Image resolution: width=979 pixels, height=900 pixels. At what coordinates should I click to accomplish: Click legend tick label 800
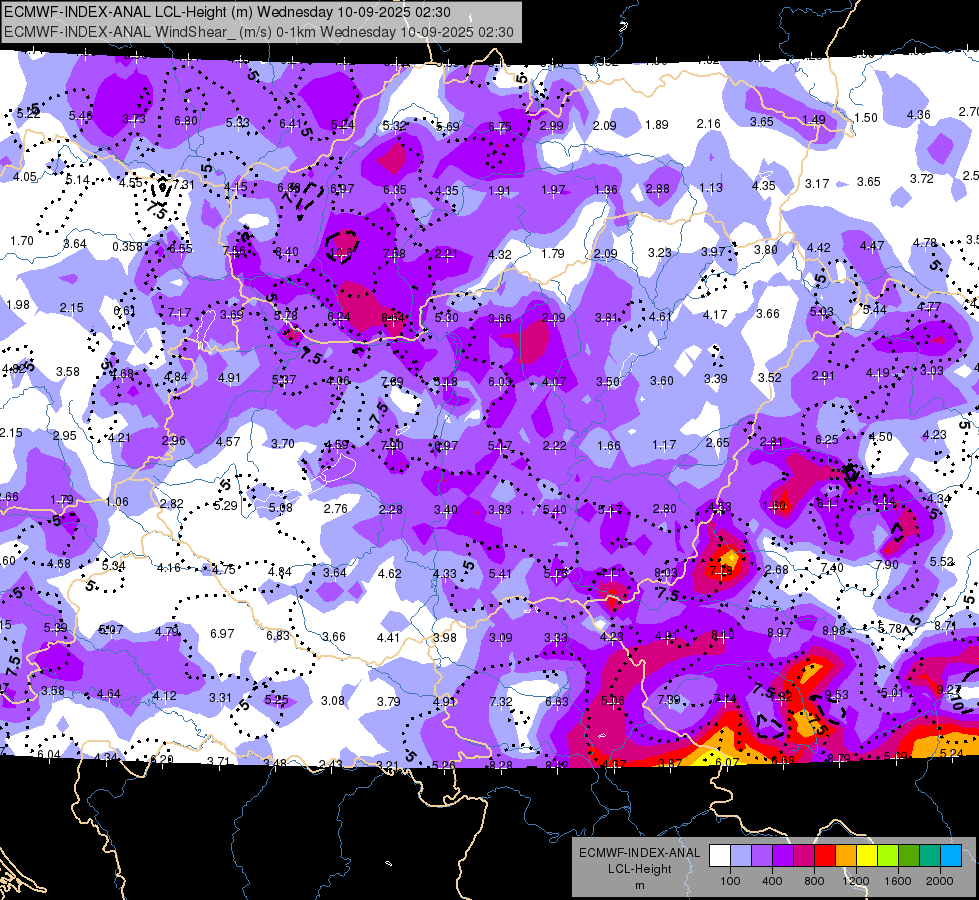(x=814, y=881)
